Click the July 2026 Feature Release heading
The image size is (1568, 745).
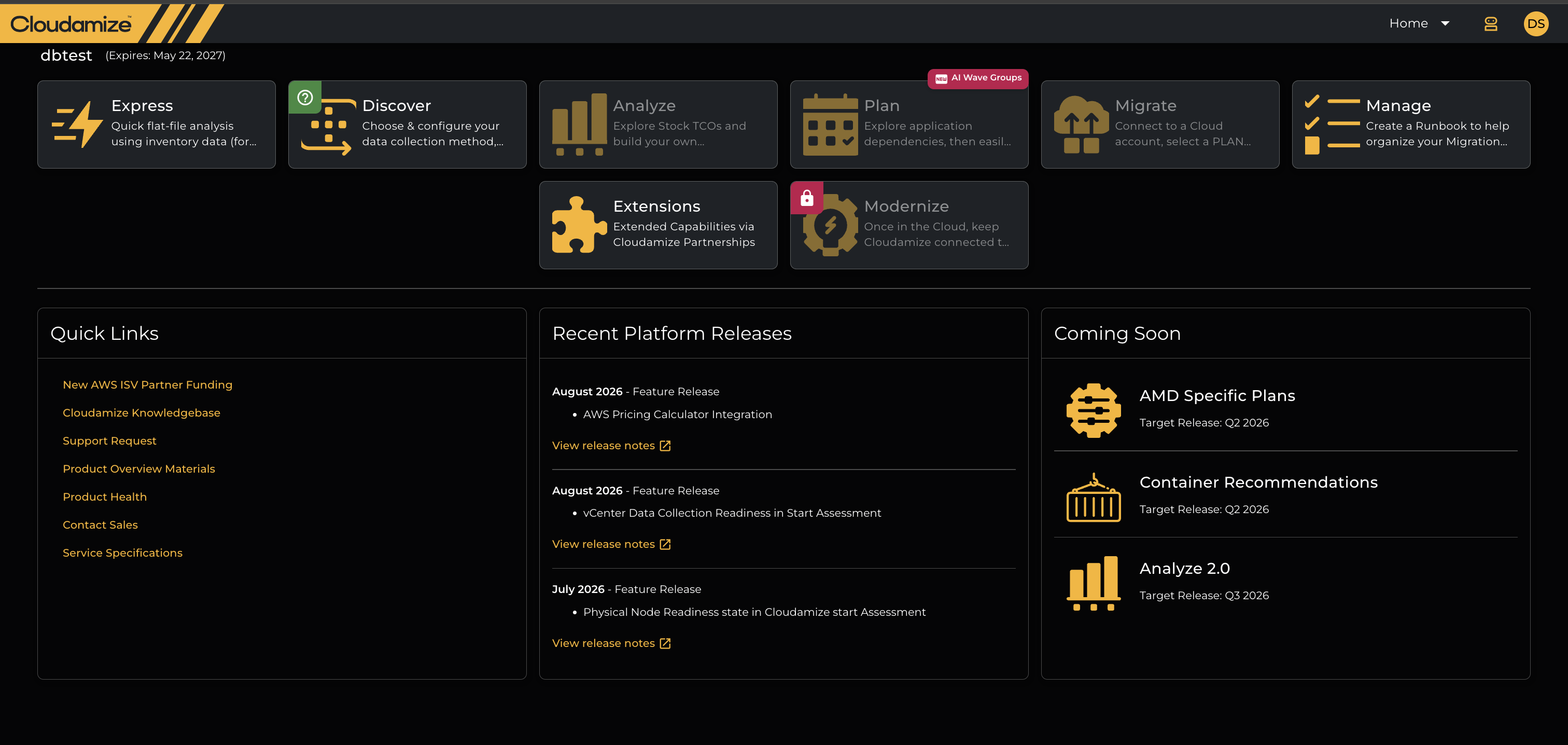[626, 590]
